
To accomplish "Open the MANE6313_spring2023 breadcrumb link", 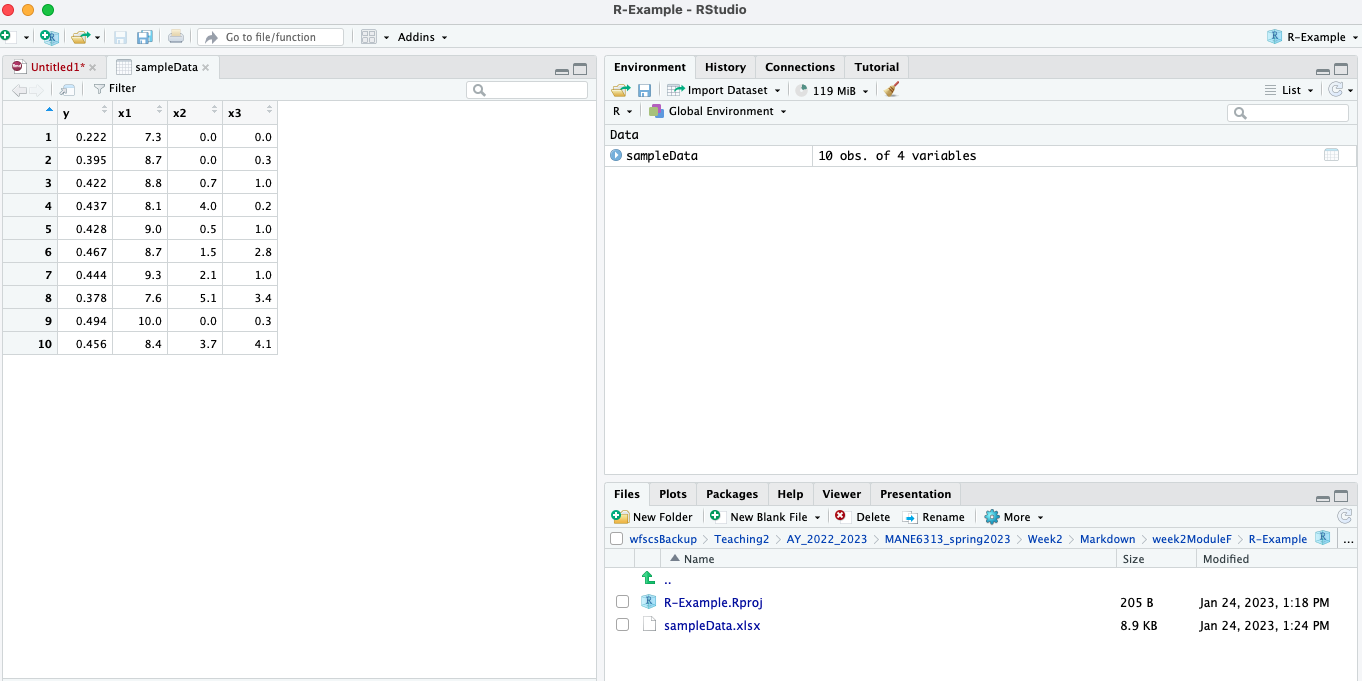I will [x=948, y=538].
